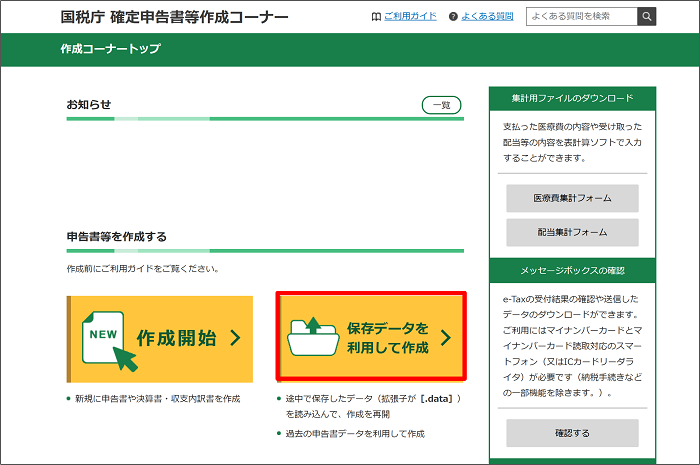Click the folder upload icon on 保存データ button
The image size is (700, 465).
tap(310, 337)
